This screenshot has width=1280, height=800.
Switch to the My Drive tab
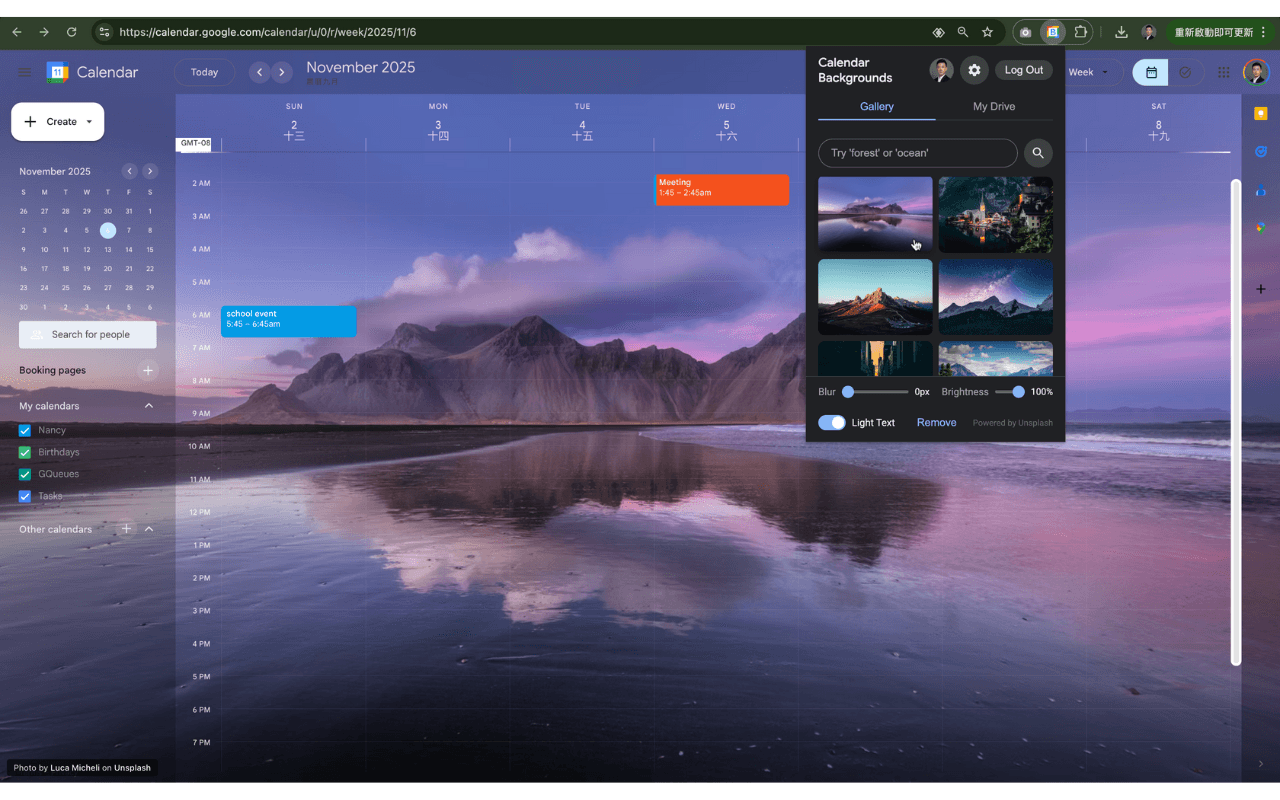coord(995,106)
